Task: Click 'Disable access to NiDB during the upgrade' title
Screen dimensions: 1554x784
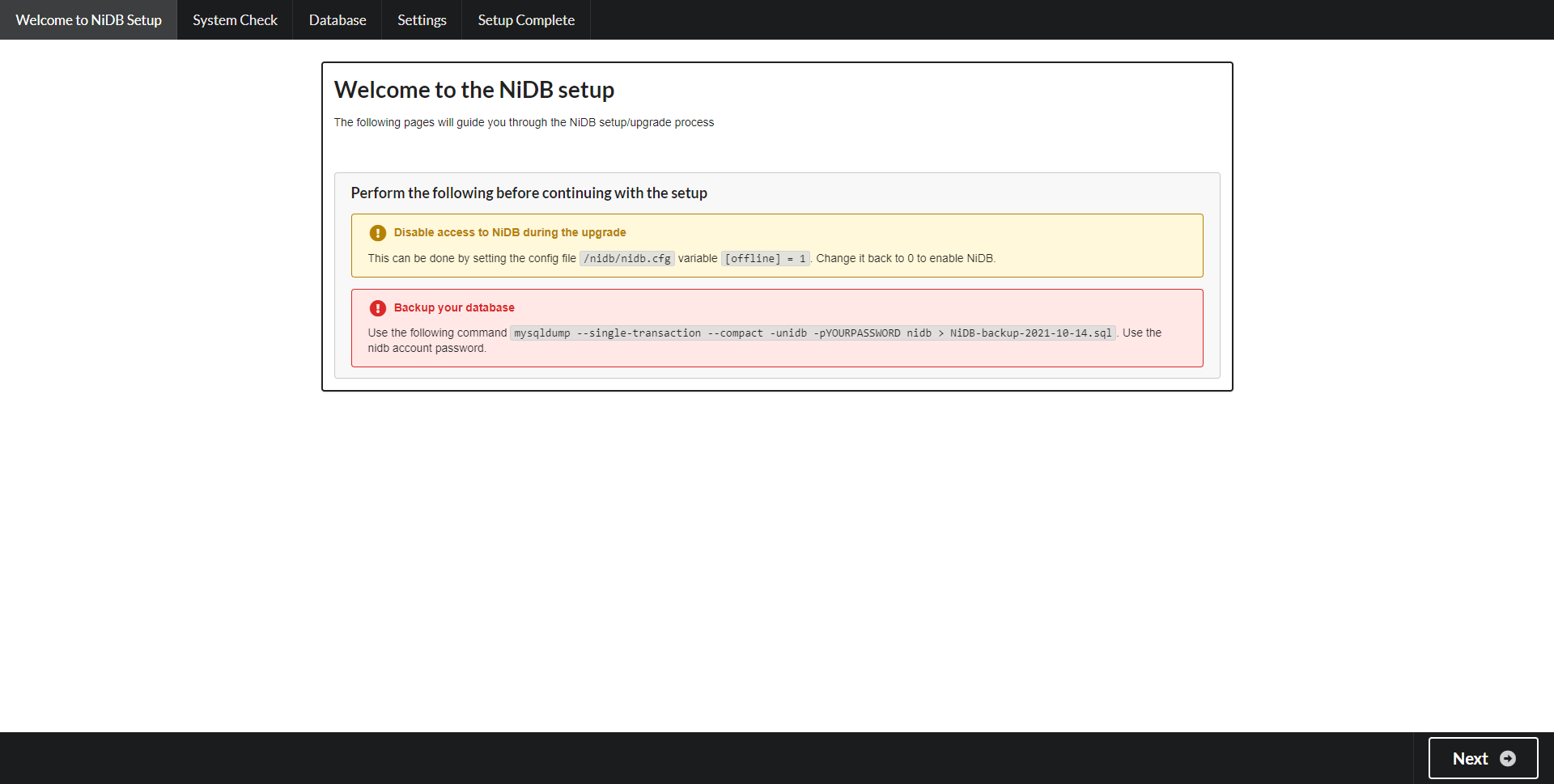Action: [x=509, y=233]
